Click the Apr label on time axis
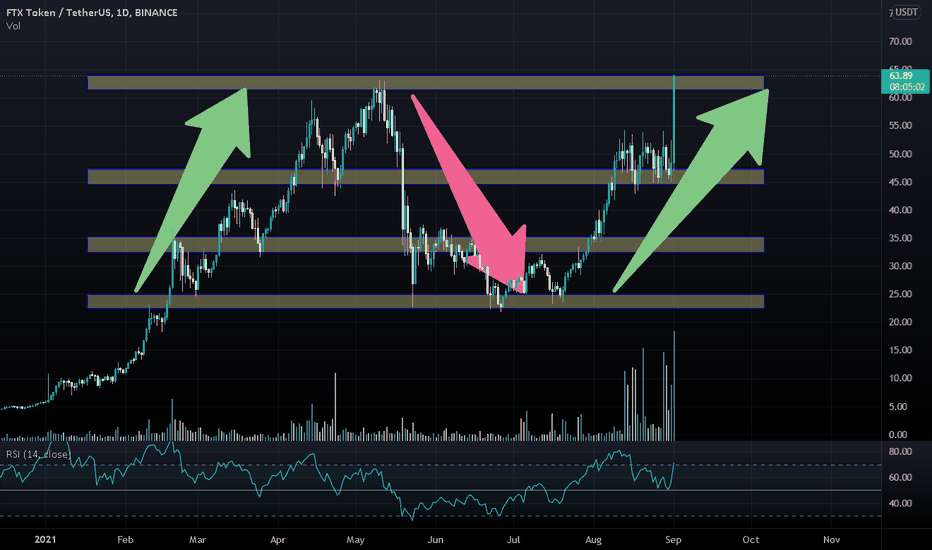Screen dimensions: 932x550 pos(278,539)
